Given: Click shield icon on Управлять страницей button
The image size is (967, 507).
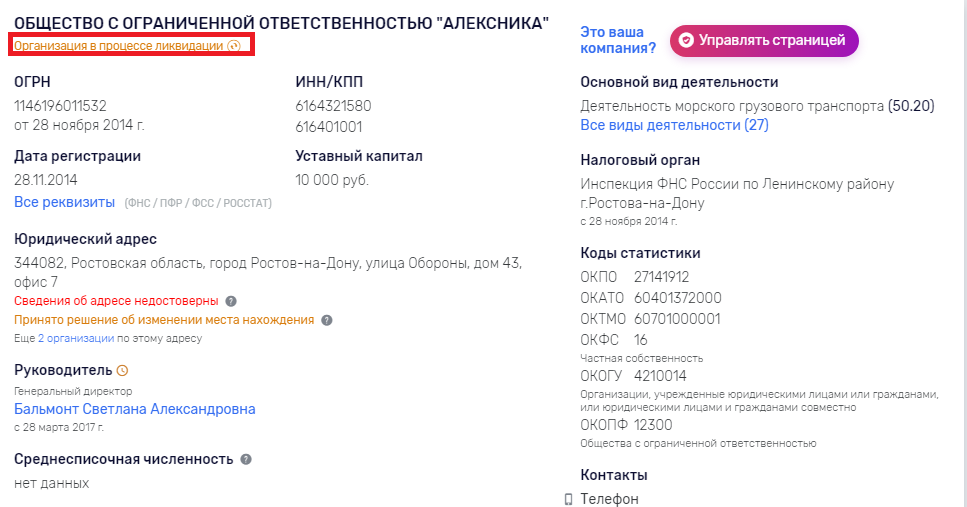Looking at the screenshot, I should [x=686, y=41].
